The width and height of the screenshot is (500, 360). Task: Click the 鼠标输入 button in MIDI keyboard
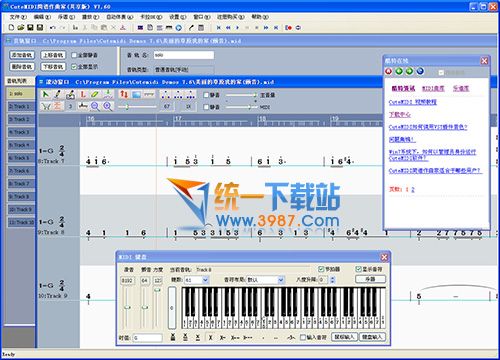pos(344,337)
